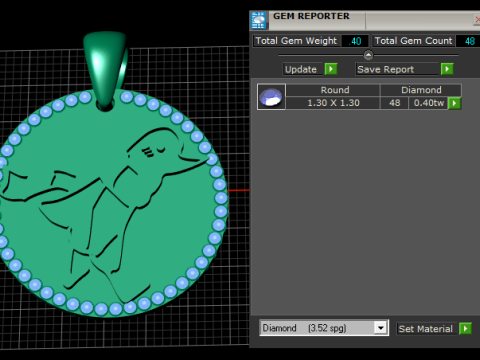
Task: Click green arrow next to Save Report
Action: click(447, 69)
